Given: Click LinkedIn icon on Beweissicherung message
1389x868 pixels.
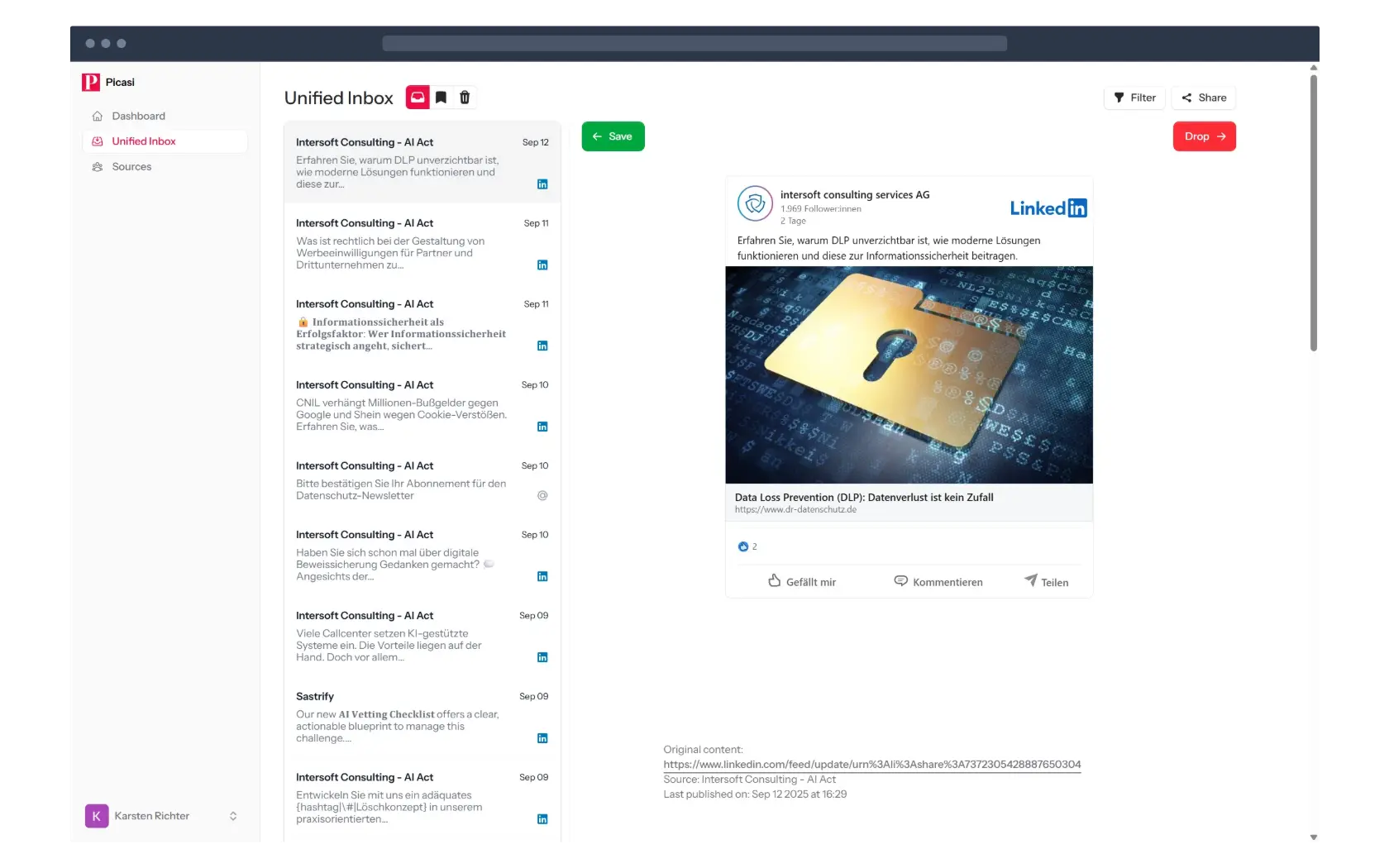Looking at the screenshot, I should (542, 577).
